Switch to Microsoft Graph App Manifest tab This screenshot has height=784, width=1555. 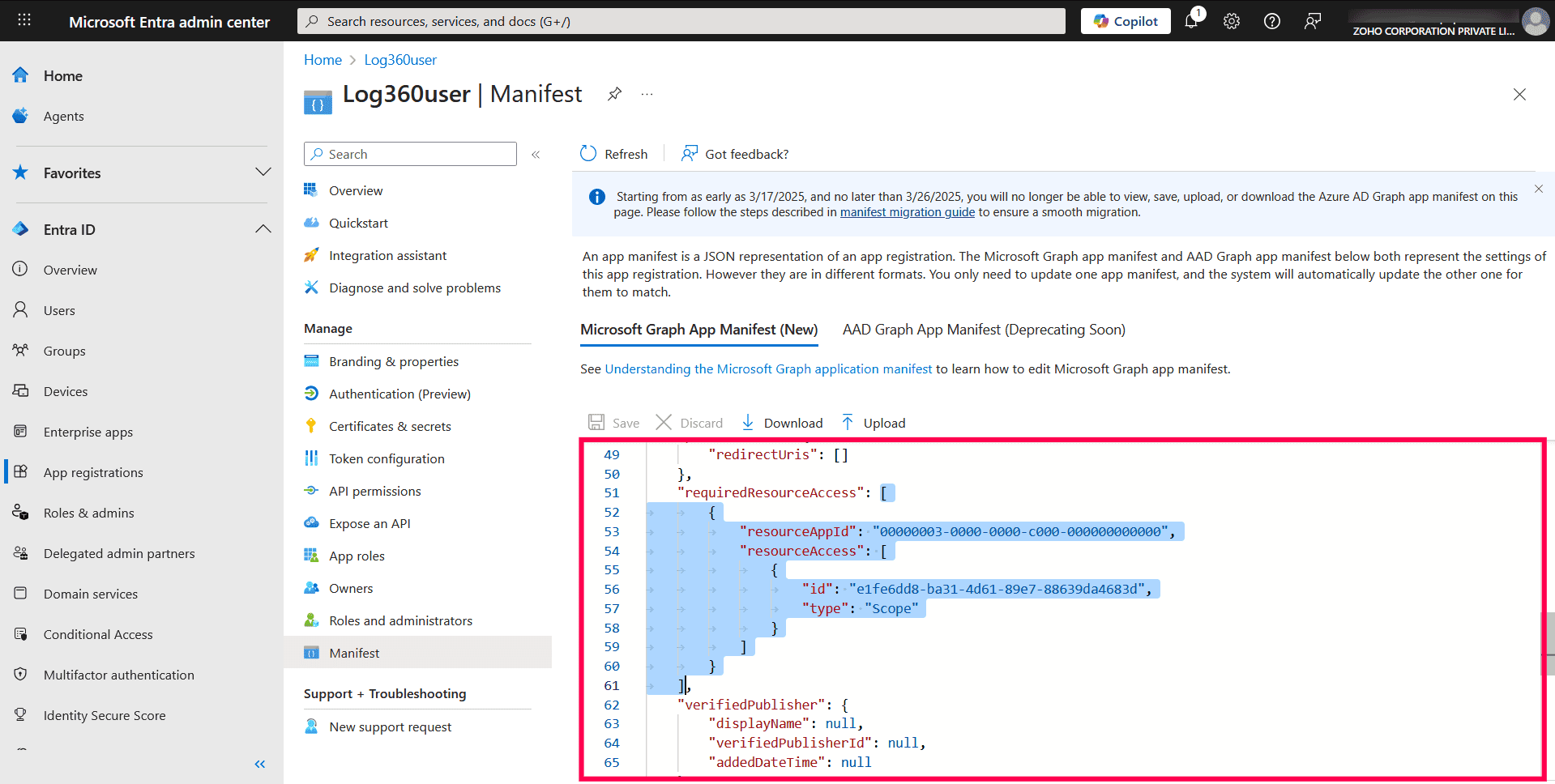pos(698,330)
